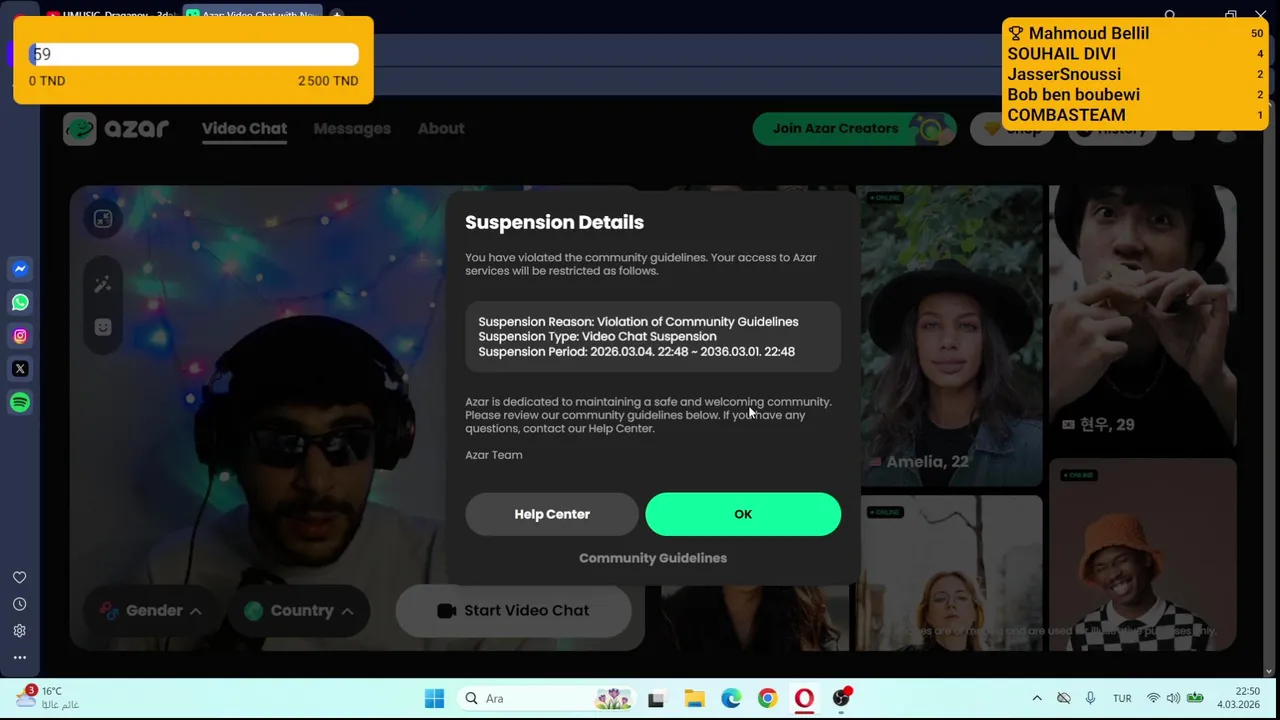The height and width of the screenshot is (720, 1280).
Task: Open Opera sidebar settings gear
Action: [19, 631]
